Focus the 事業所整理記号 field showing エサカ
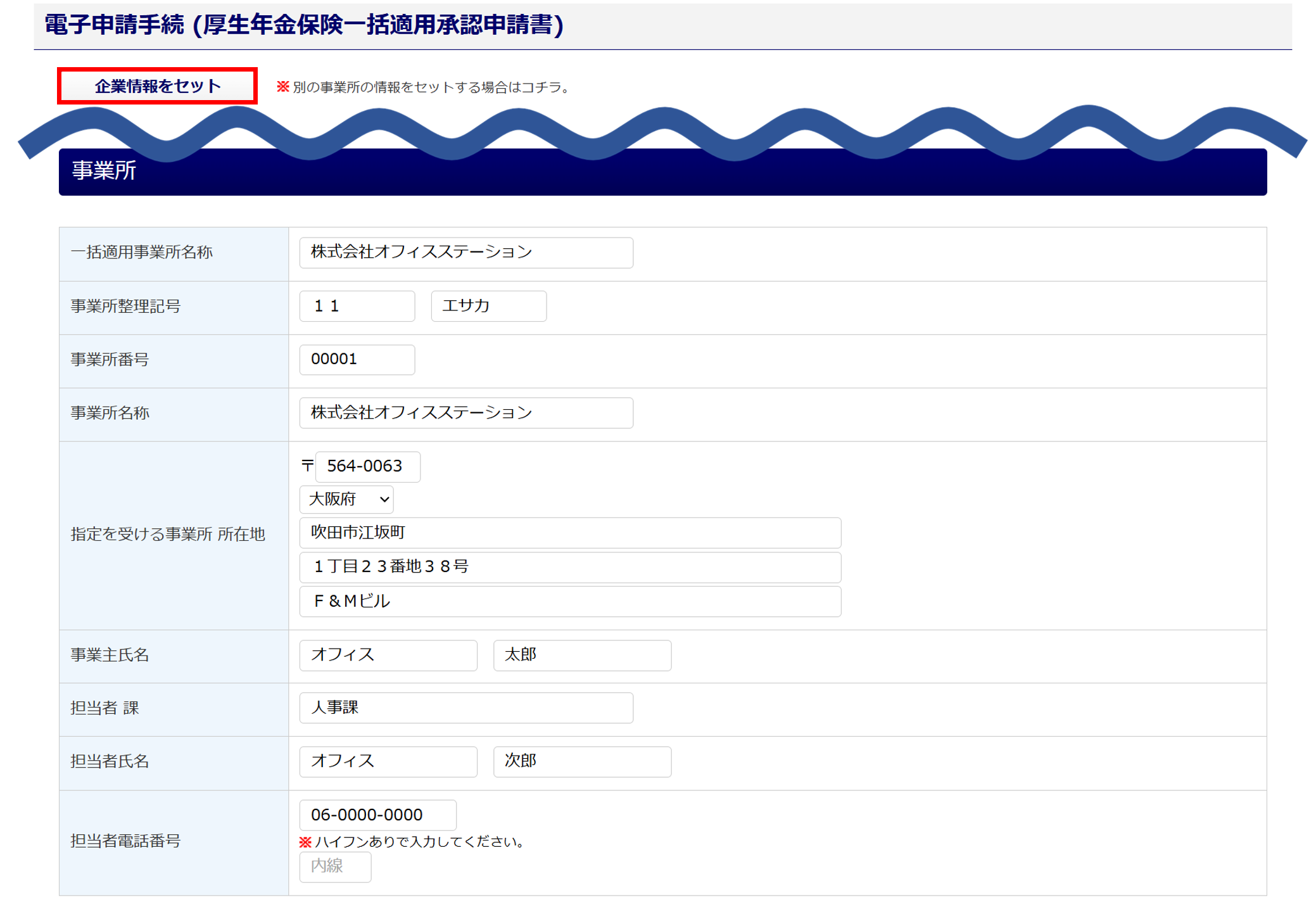1316x907 pixels. point(488,306)
